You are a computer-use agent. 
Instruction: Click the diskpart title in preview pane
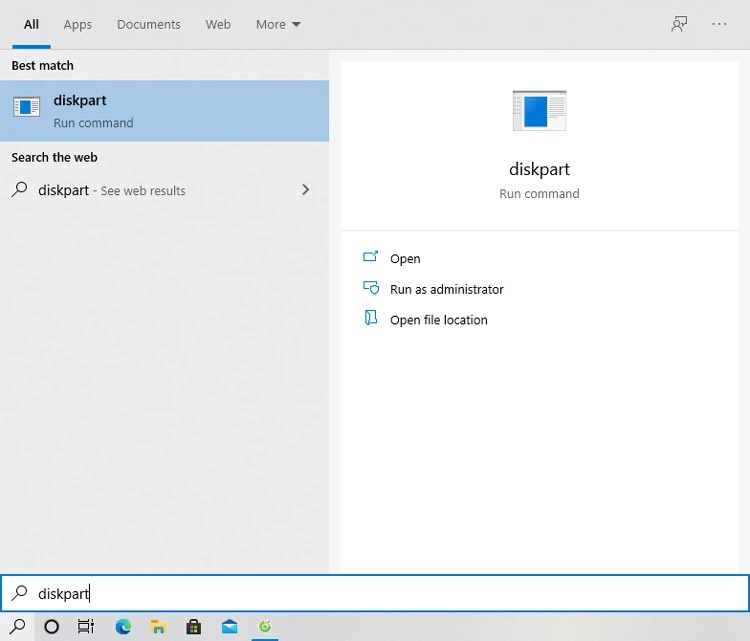point(539,169)
